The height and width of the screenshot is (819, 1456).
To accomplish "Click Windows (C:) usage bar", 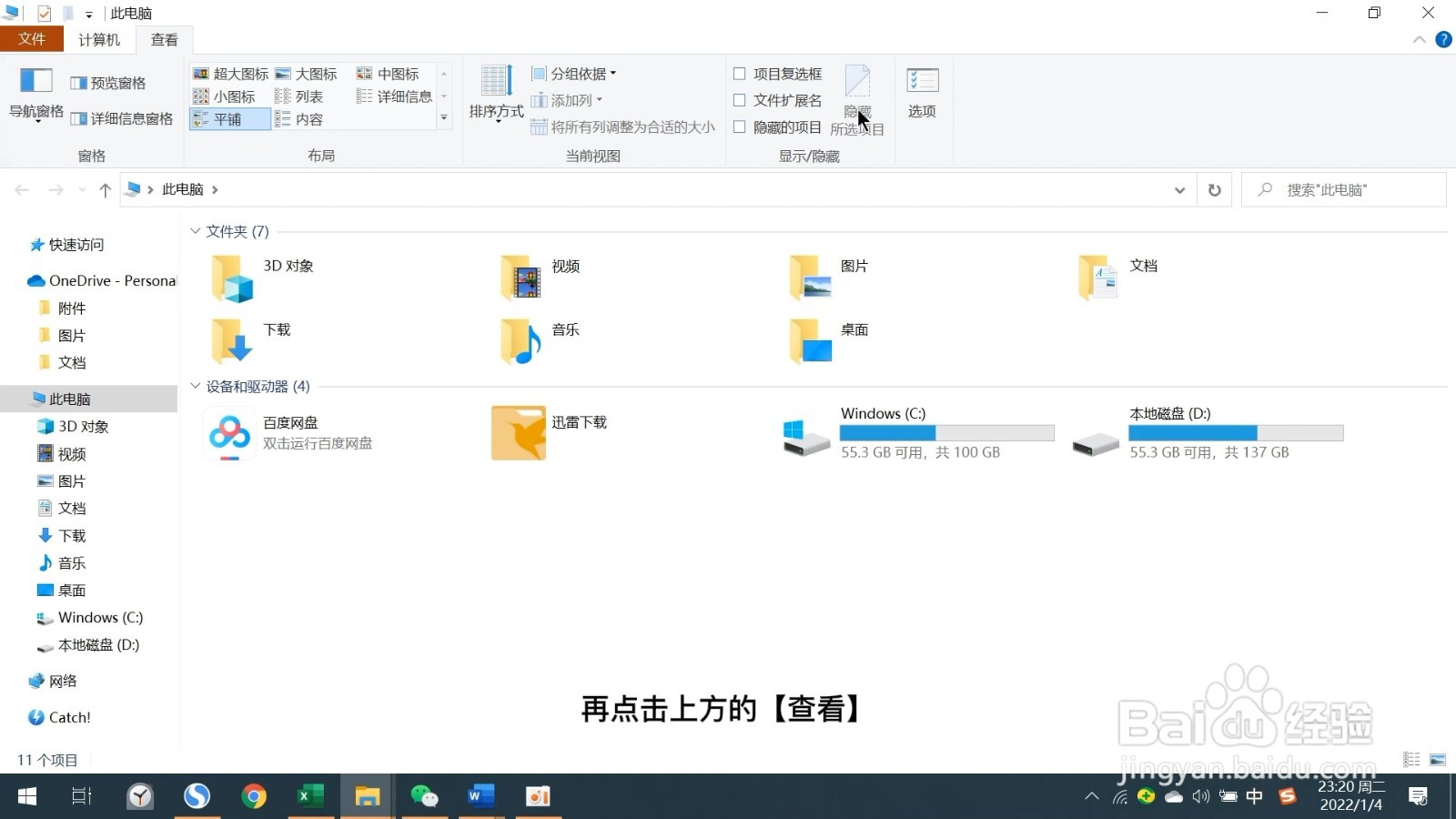I will (x=947, y=433).
